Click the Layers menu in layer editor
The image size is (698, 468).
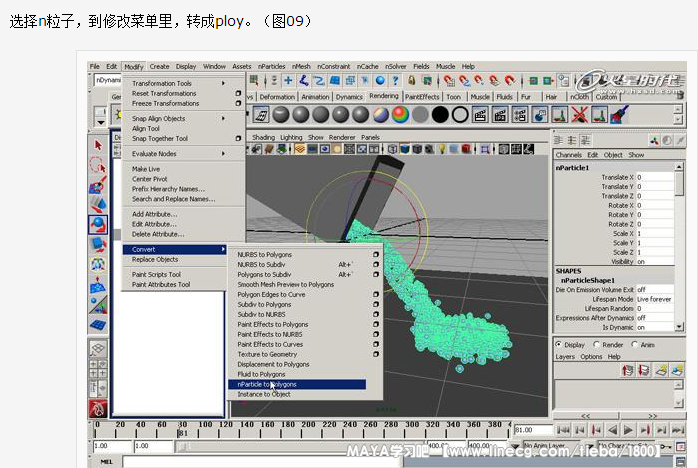565,357
